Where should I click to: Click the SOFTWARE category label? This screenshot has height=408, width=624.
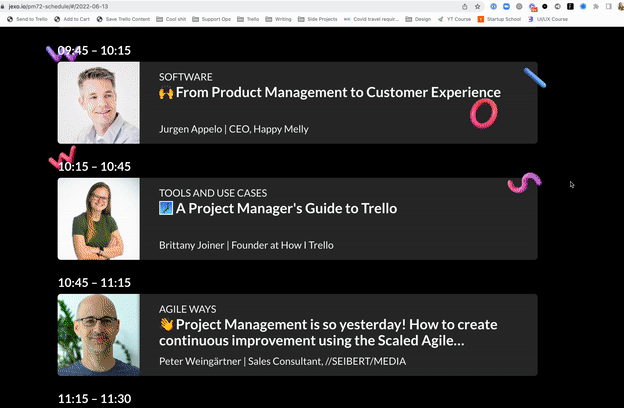tap(185, 77)
